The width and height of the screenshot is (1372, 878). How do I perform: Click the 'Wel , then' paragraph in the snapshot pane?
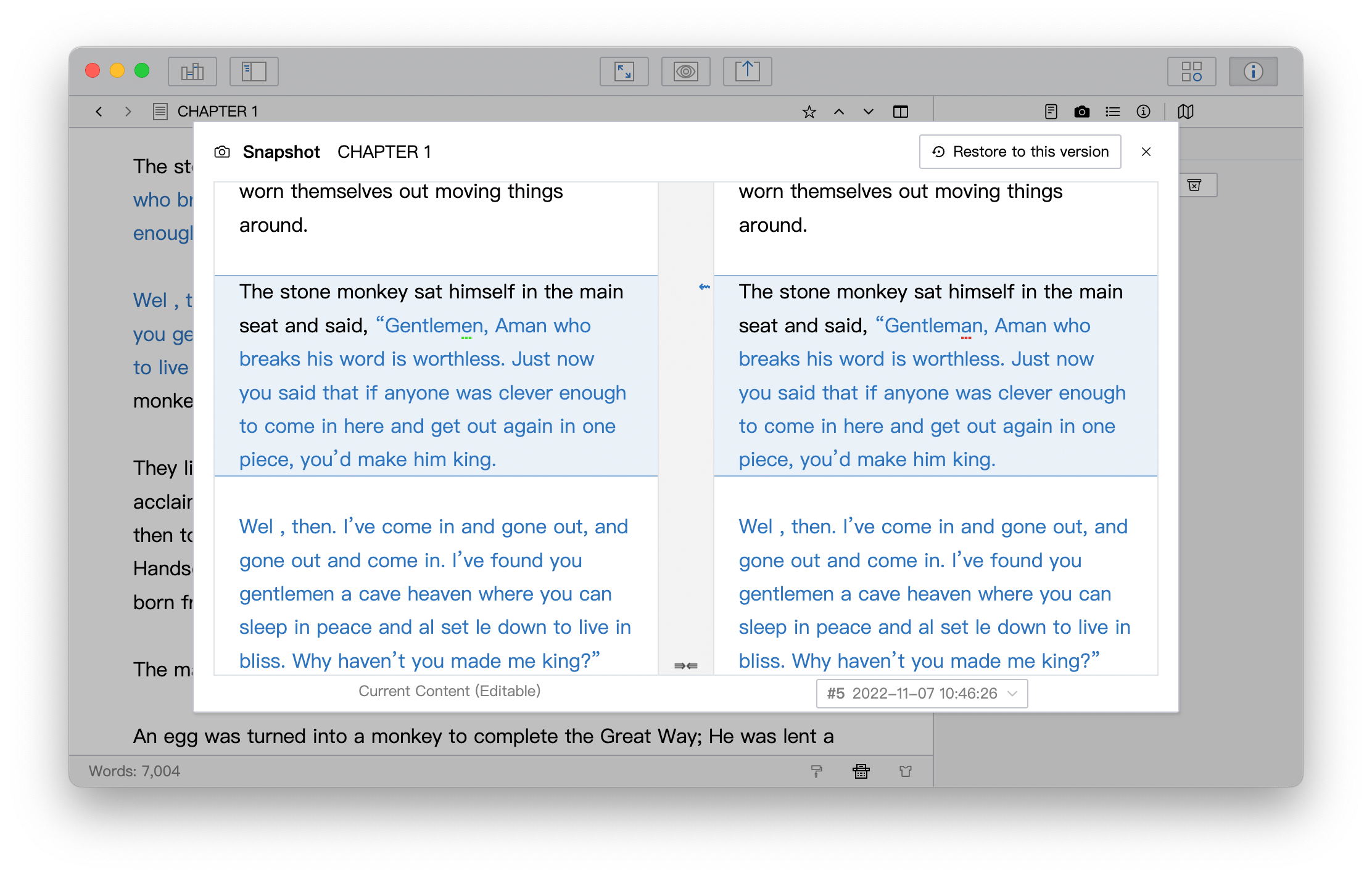point(935,594)
